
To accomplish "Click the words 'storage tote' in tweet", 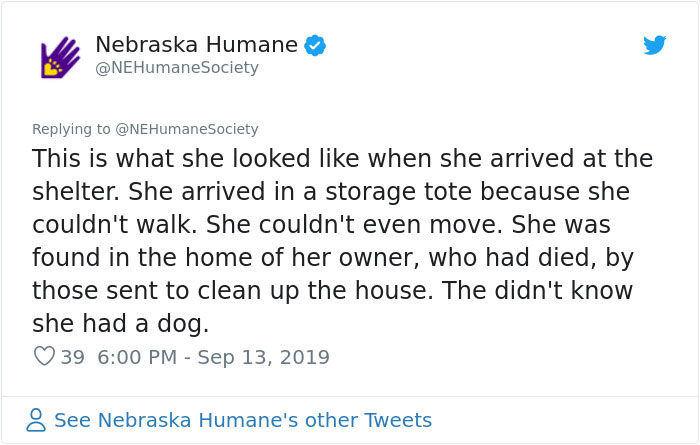I will point(398,191).
